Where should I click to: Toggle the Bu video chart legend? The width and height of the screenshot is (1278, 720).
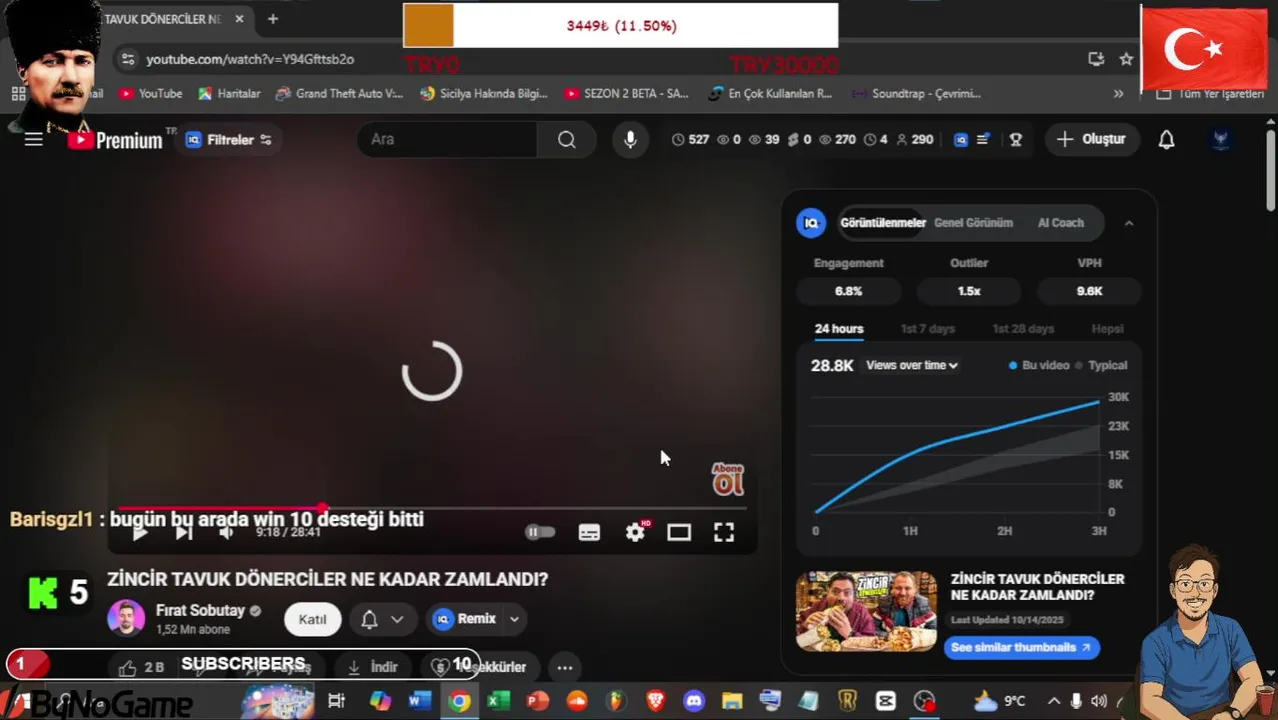click(x=1039, y=366)
